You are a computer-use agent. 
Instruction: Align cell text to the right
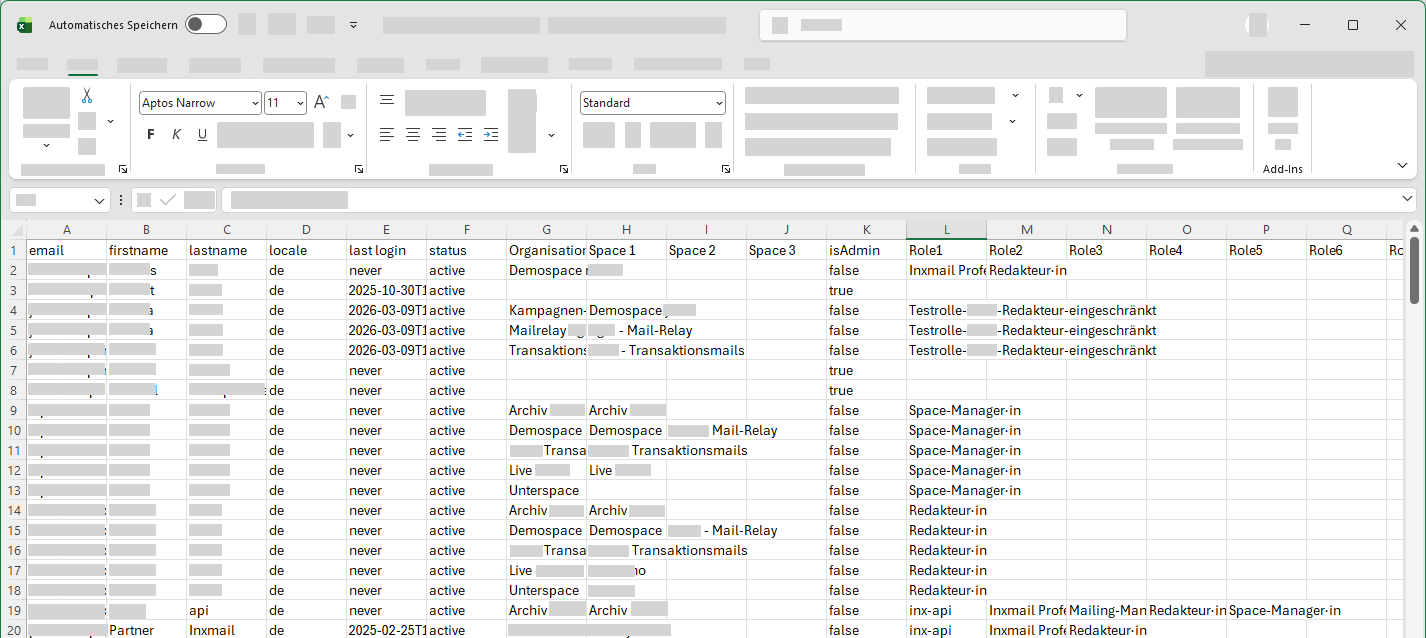point(439,135)
